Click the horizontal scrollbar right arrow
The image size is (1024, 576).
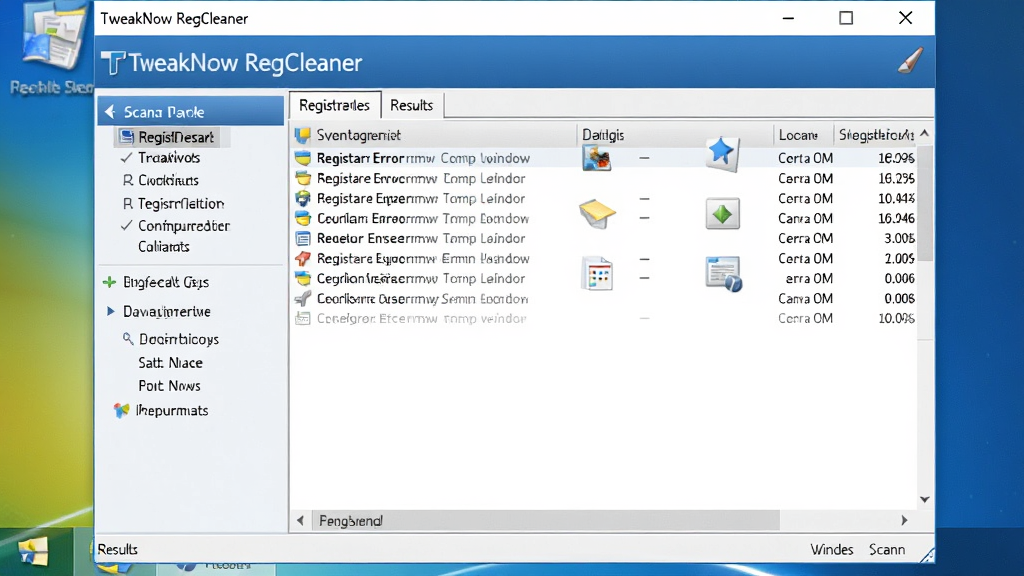[904, 520]
